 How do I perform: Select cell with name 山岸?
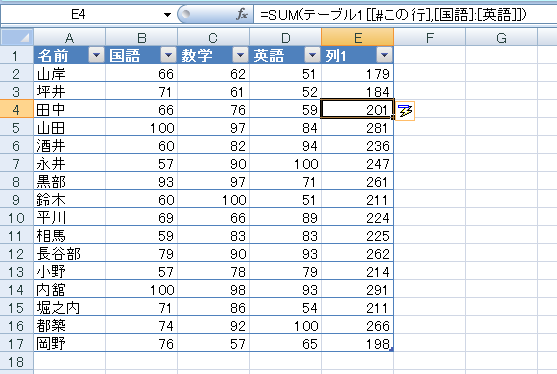[x=70, y=74]
